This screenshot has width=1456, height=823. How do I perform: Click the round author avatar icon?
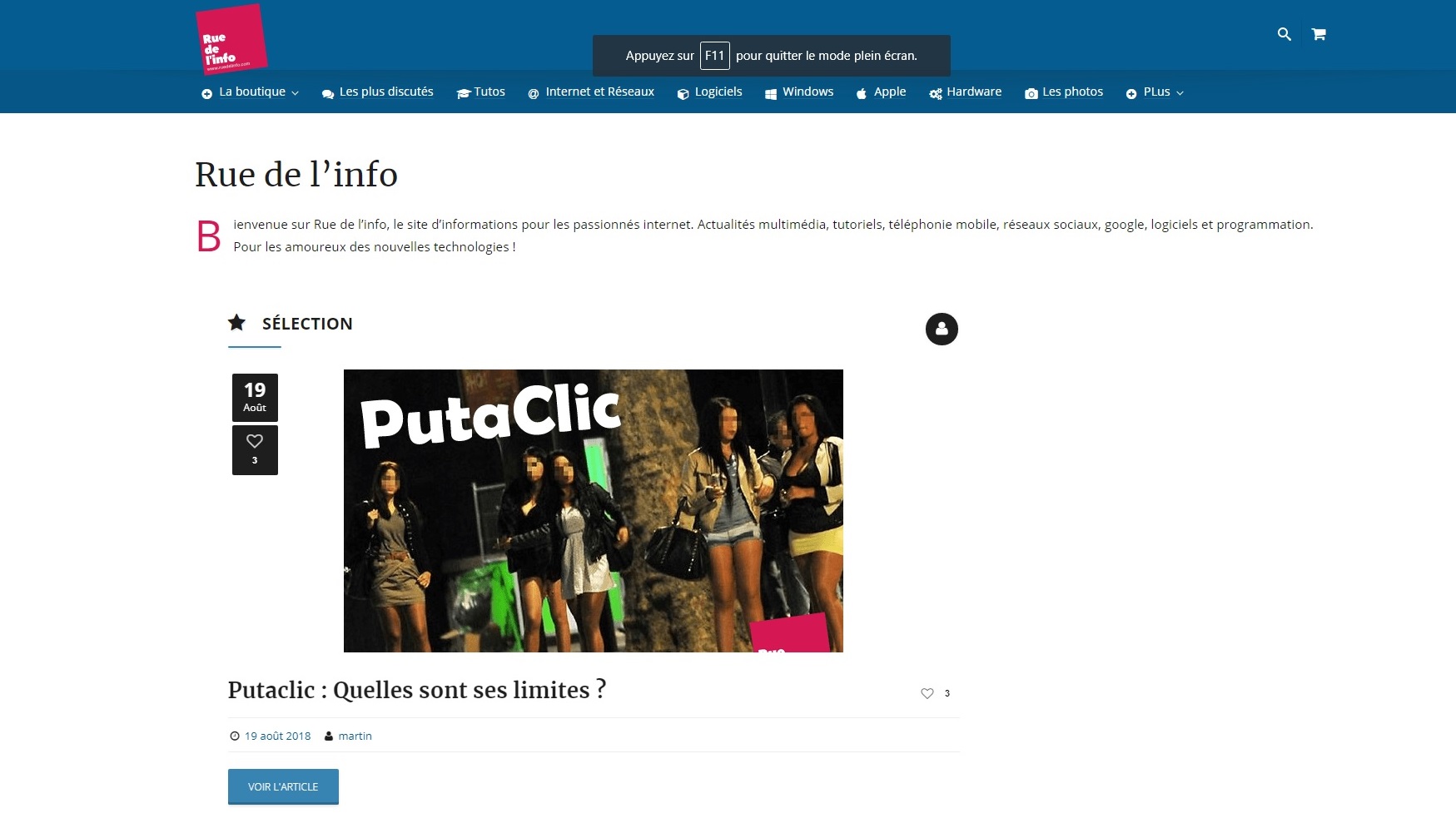click(942, 329)
